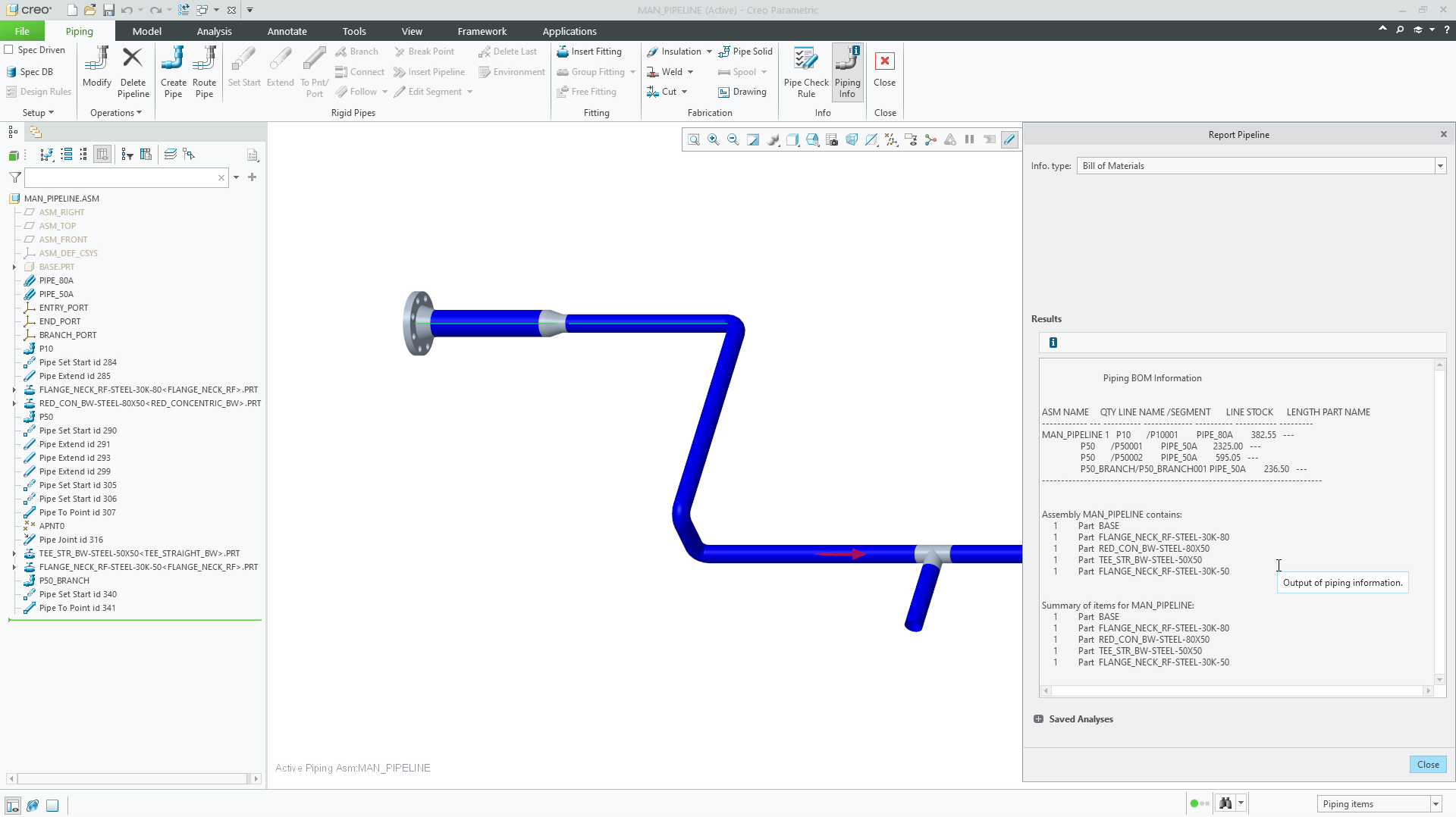Click the red Close ribbon icon
This screenshot has width=1456, height=817.
884,61
